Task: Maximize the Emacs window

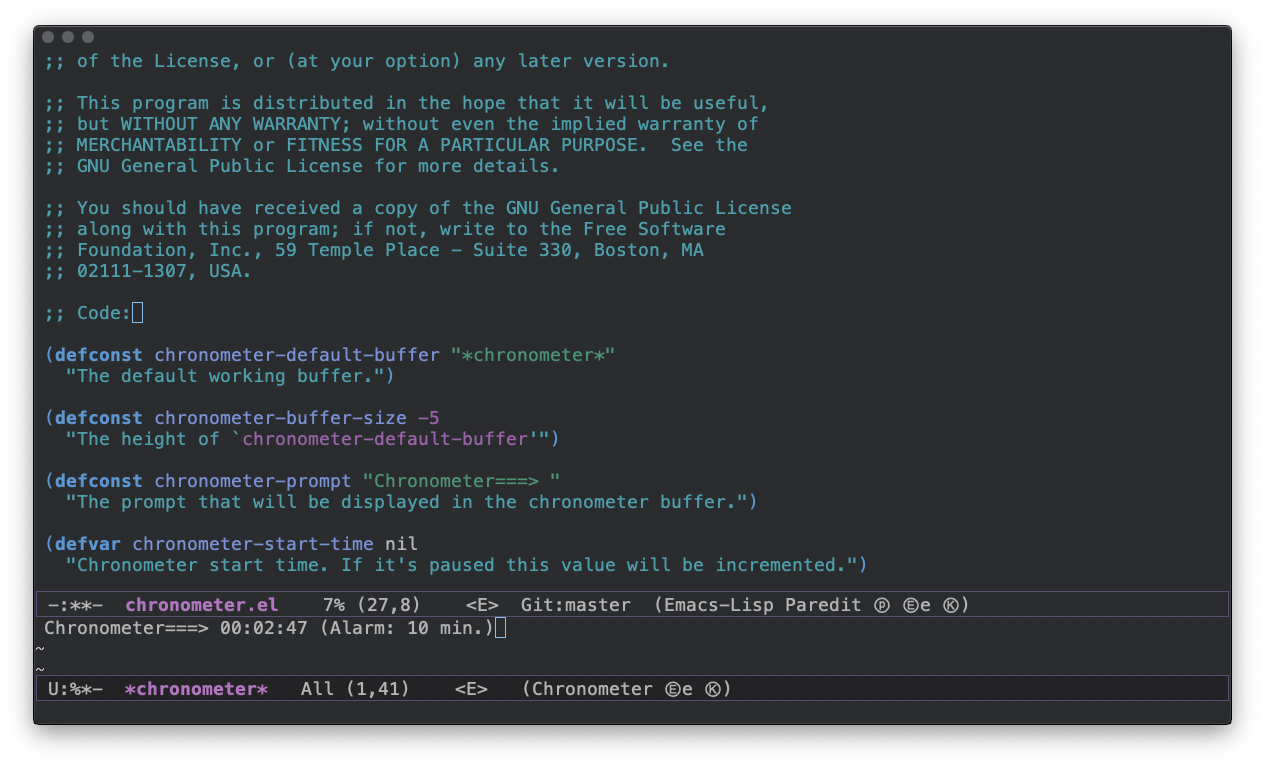Action: coord(88,37)
